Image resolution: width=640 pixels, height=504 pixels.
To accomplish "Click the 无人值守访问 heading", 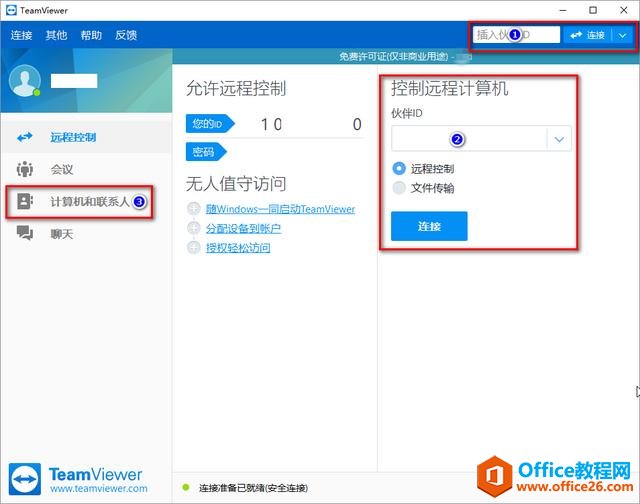I will [236, 184].
